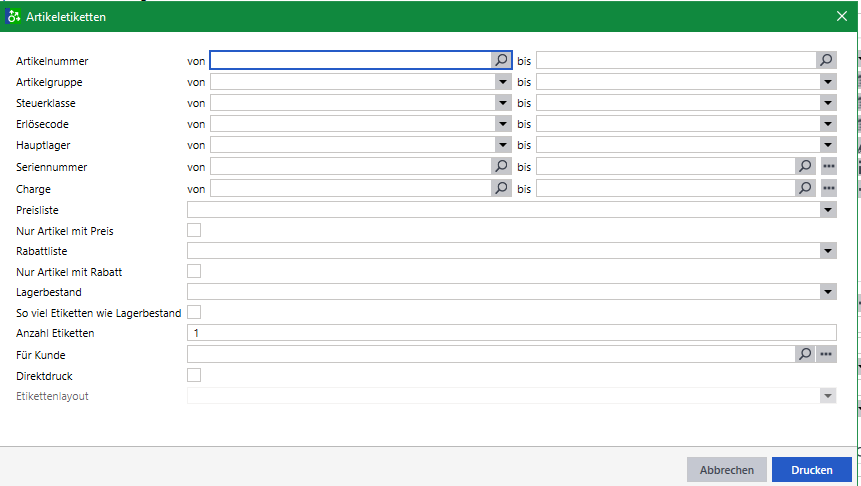This screenshot has height=486, width=861.
Task: Click the Abbrechen button
Action: (726, 470)
